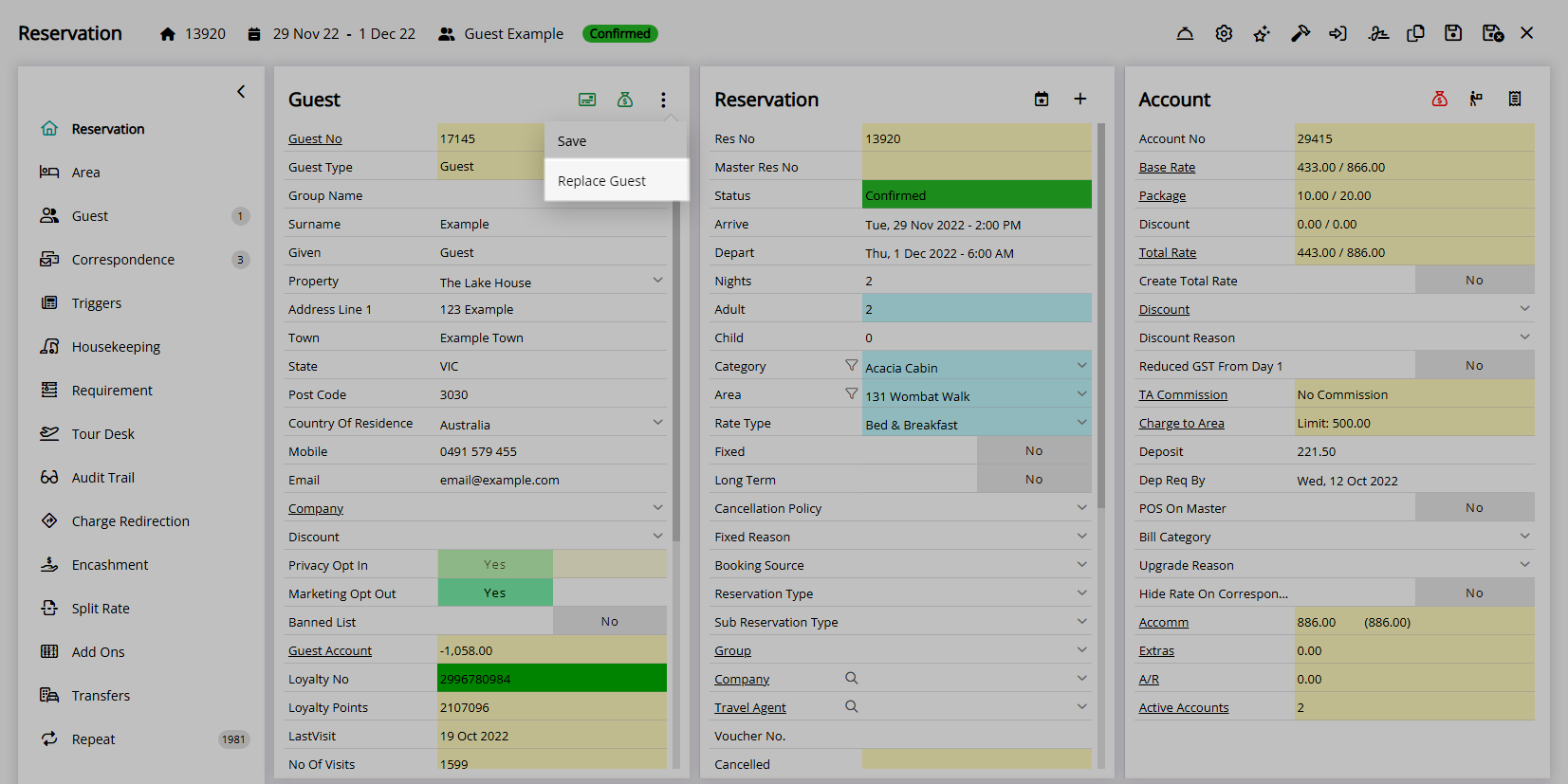The width and height of the screenshot is (1568, 784).
Task: Click the Email field email@example.com
Action: pos(552,480)
